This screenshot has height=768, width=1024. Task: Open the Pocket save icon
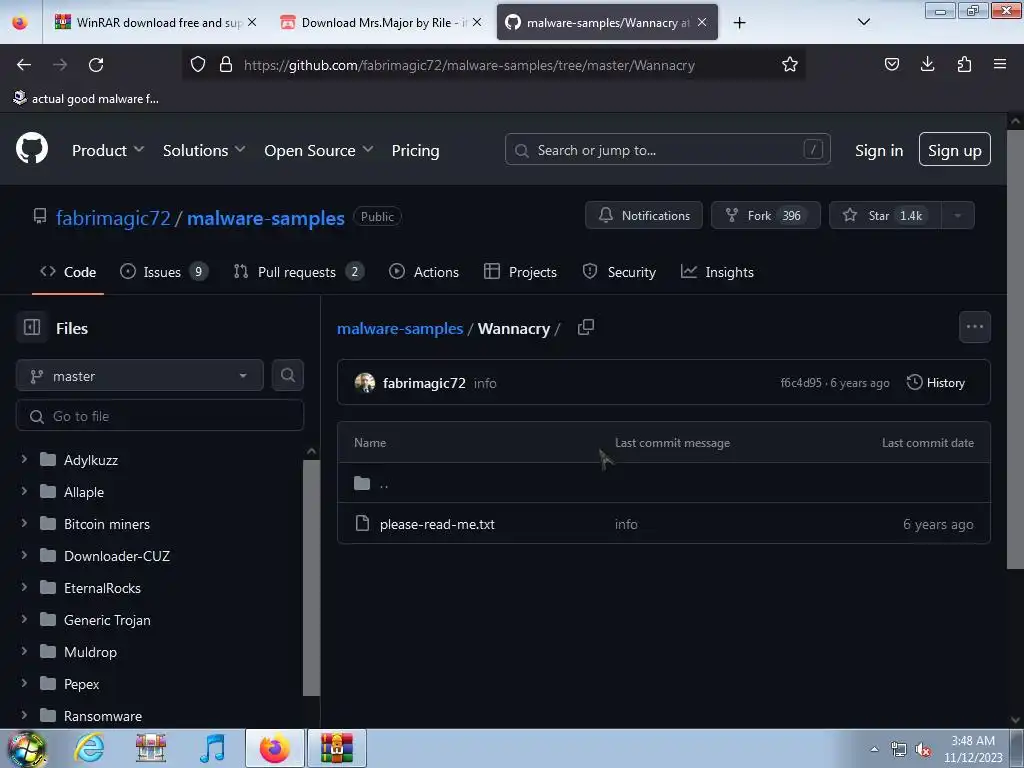[x=891, y=64]
